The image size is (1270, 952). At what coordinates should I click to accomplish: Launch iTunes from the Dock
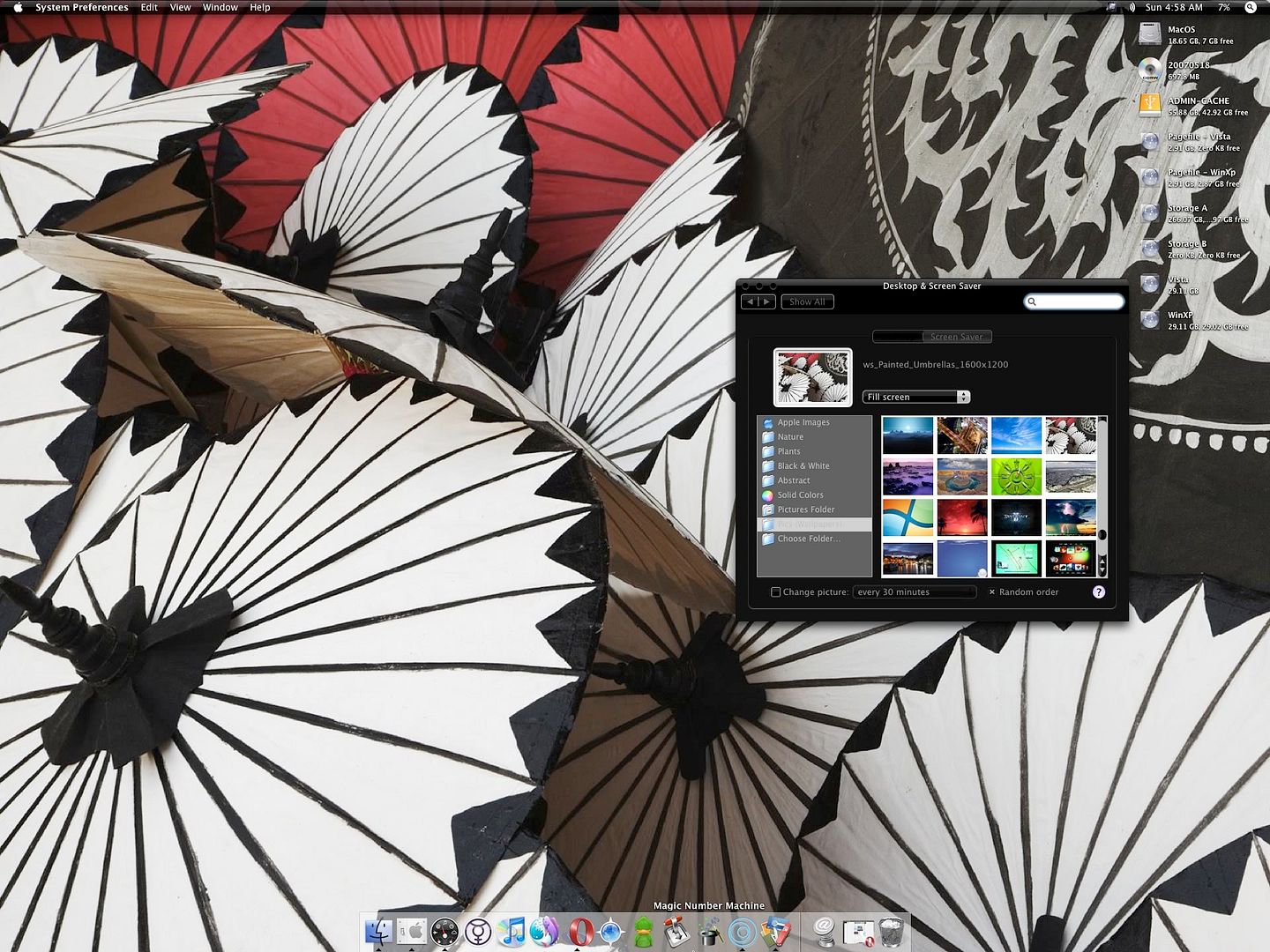[x=512, y=932]
